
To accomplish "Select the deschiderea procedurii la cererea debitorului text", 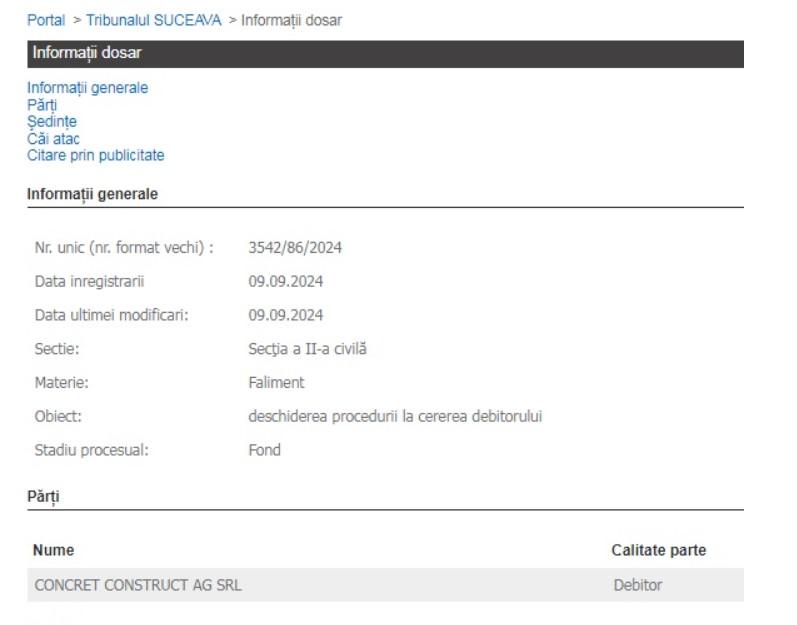I will tap(395, 416).
